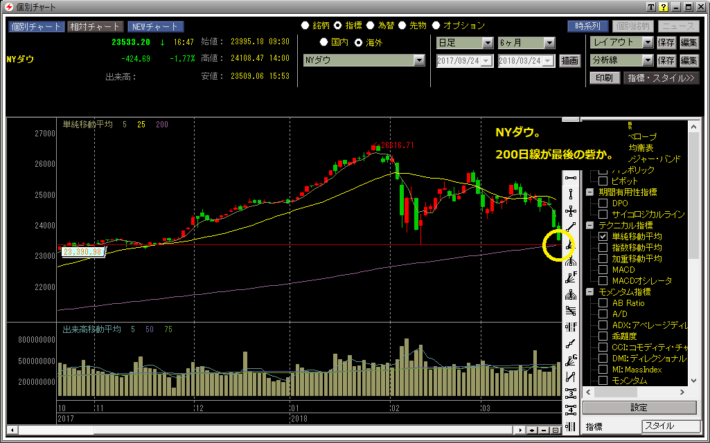Enable the 乖離度 checkbox
Viewport: 710px width, 443px height.
(603, 336)
